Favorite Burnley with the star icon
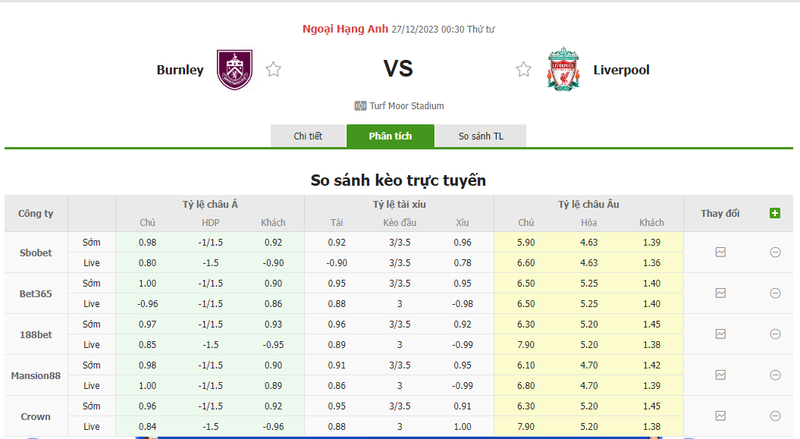Screen dimensions: 800x439 click(274, 70)
